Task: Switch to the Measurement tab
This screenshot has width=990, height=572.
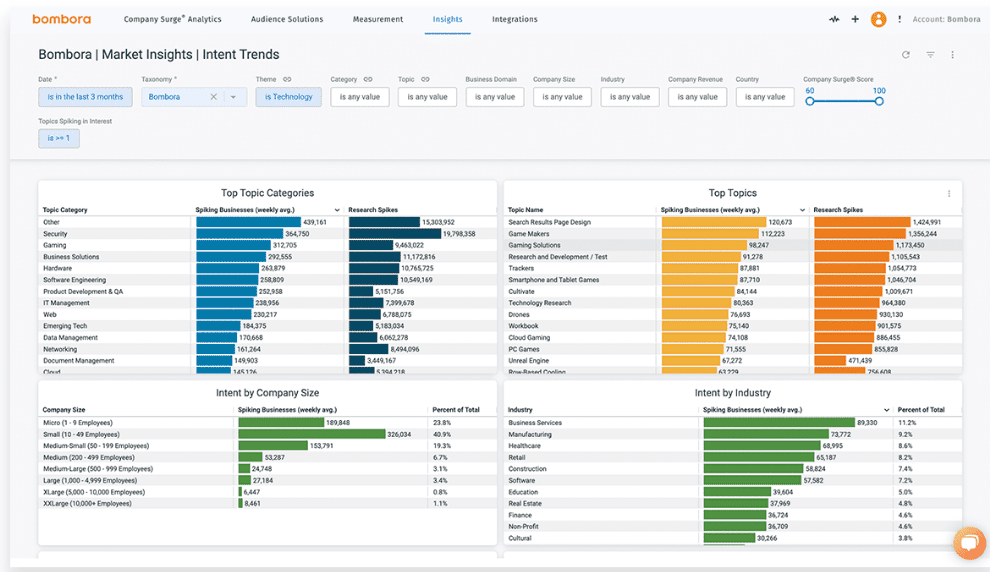Action: (x=378, y=20)
